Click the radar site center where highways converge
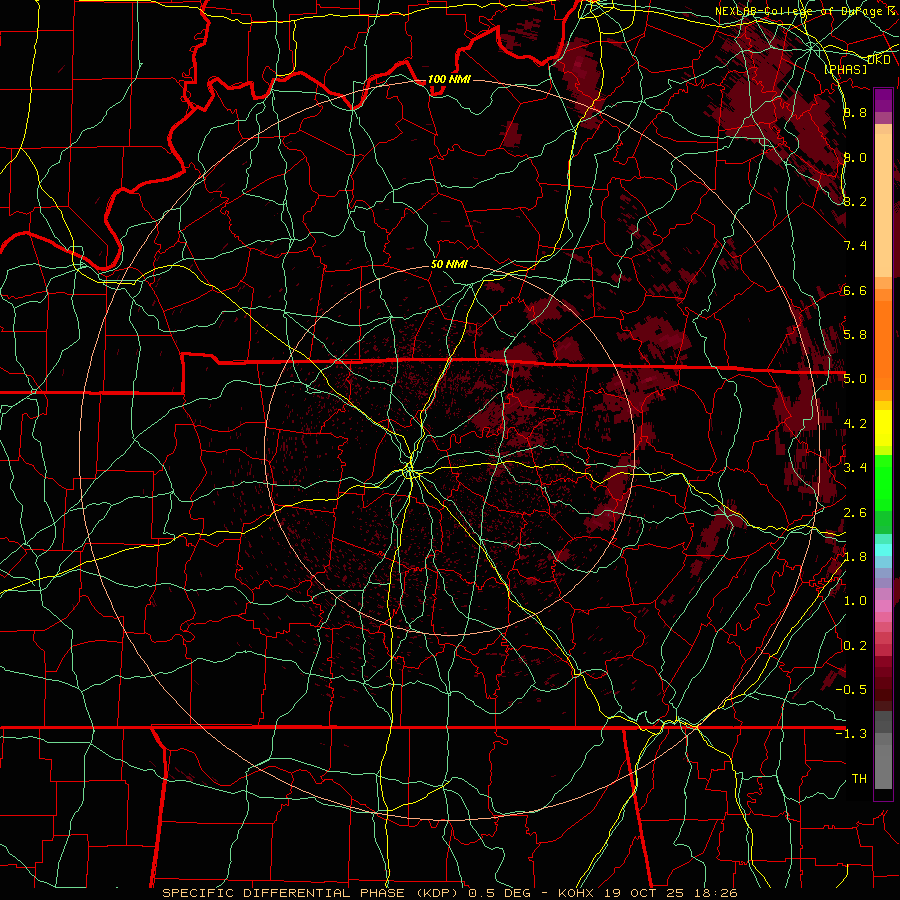Viewport: 900px width, 900px height. [x=410, y=472]
